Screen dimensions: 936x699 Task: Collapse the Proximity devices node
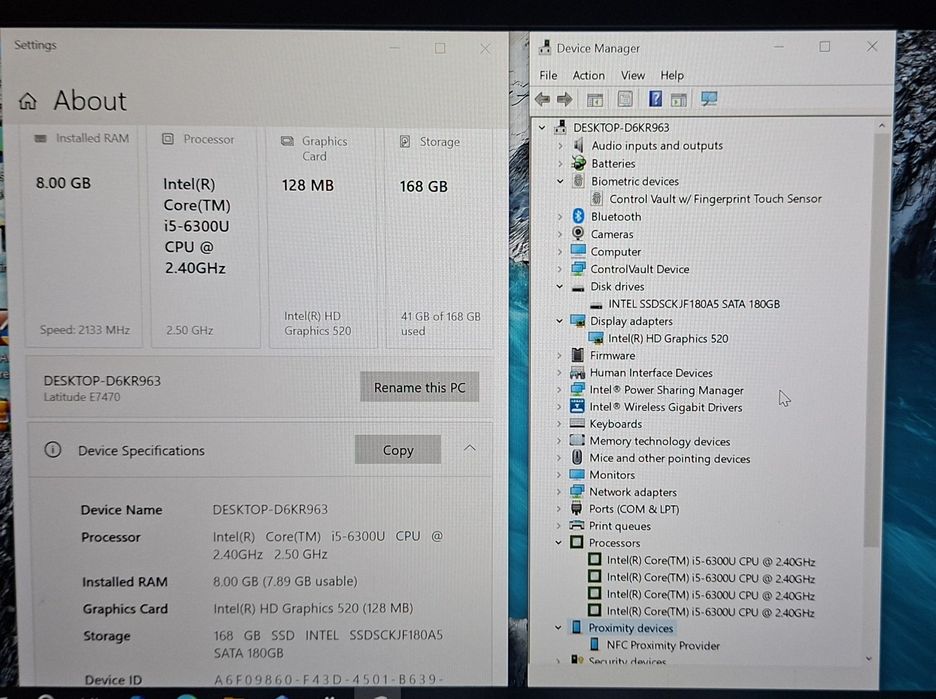(558, 627)
